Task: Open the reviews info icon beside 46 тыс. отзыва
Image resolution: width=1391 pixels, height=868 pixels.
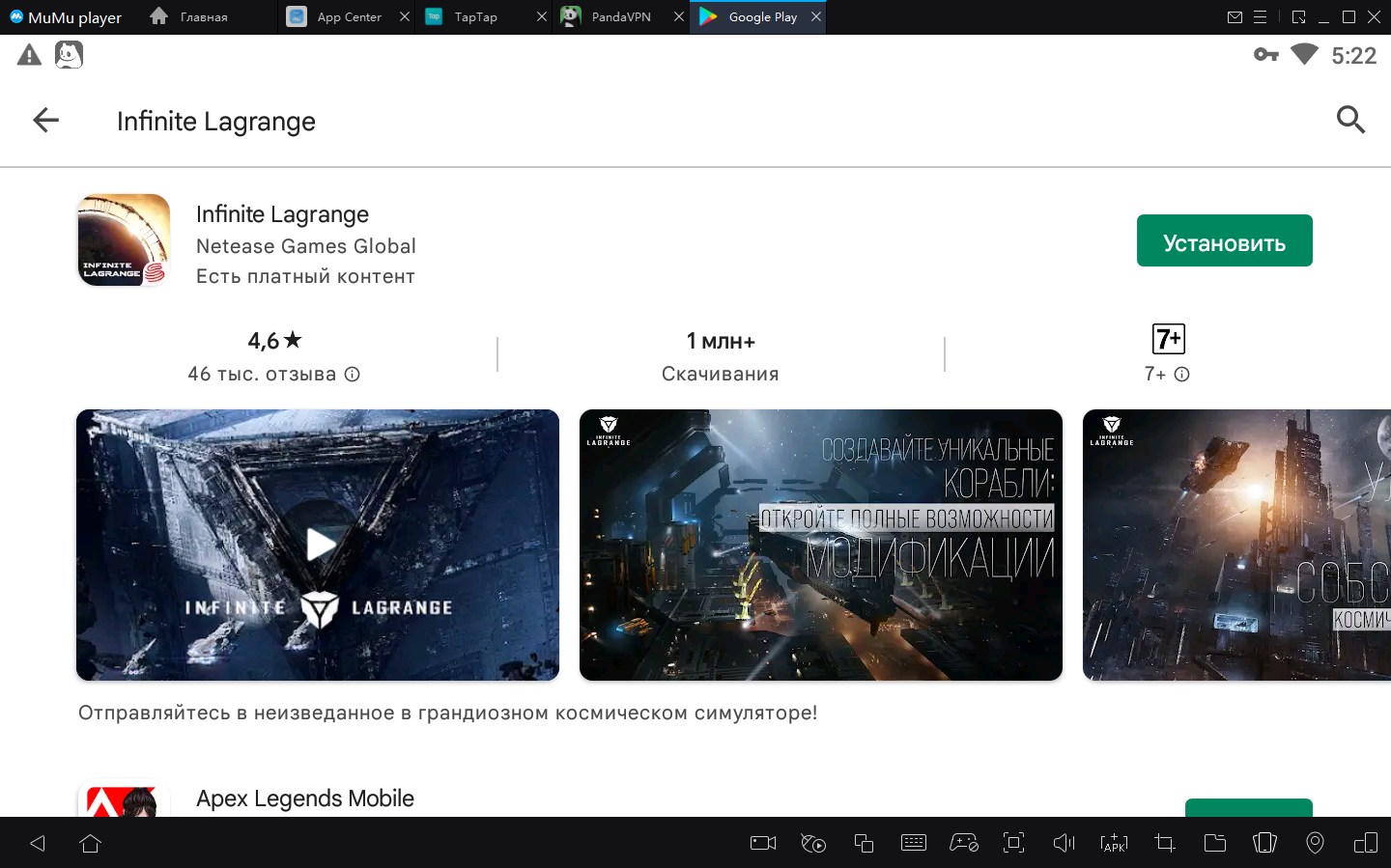Action: 353,375
